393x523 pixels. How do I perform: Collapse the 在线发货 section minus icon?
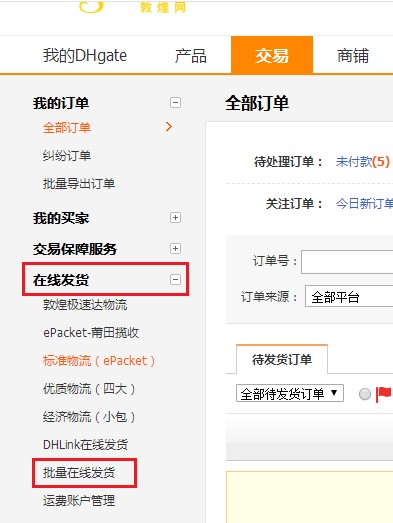tap(175, 280)
